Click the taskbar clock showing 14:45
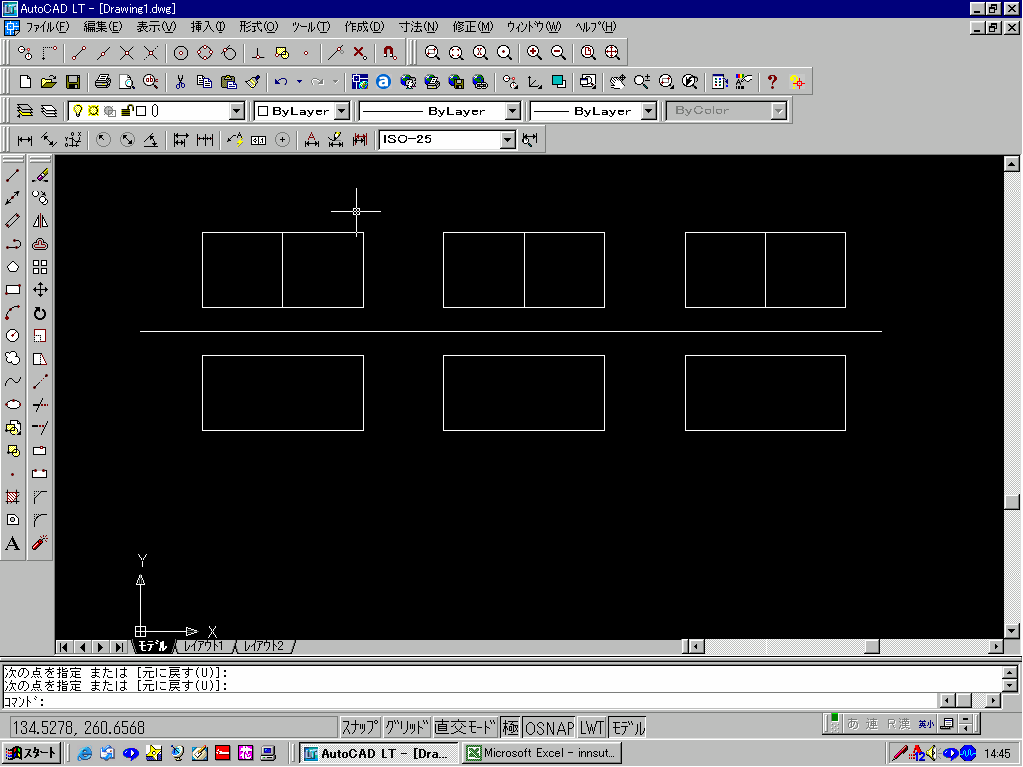 tap(997, 753)
